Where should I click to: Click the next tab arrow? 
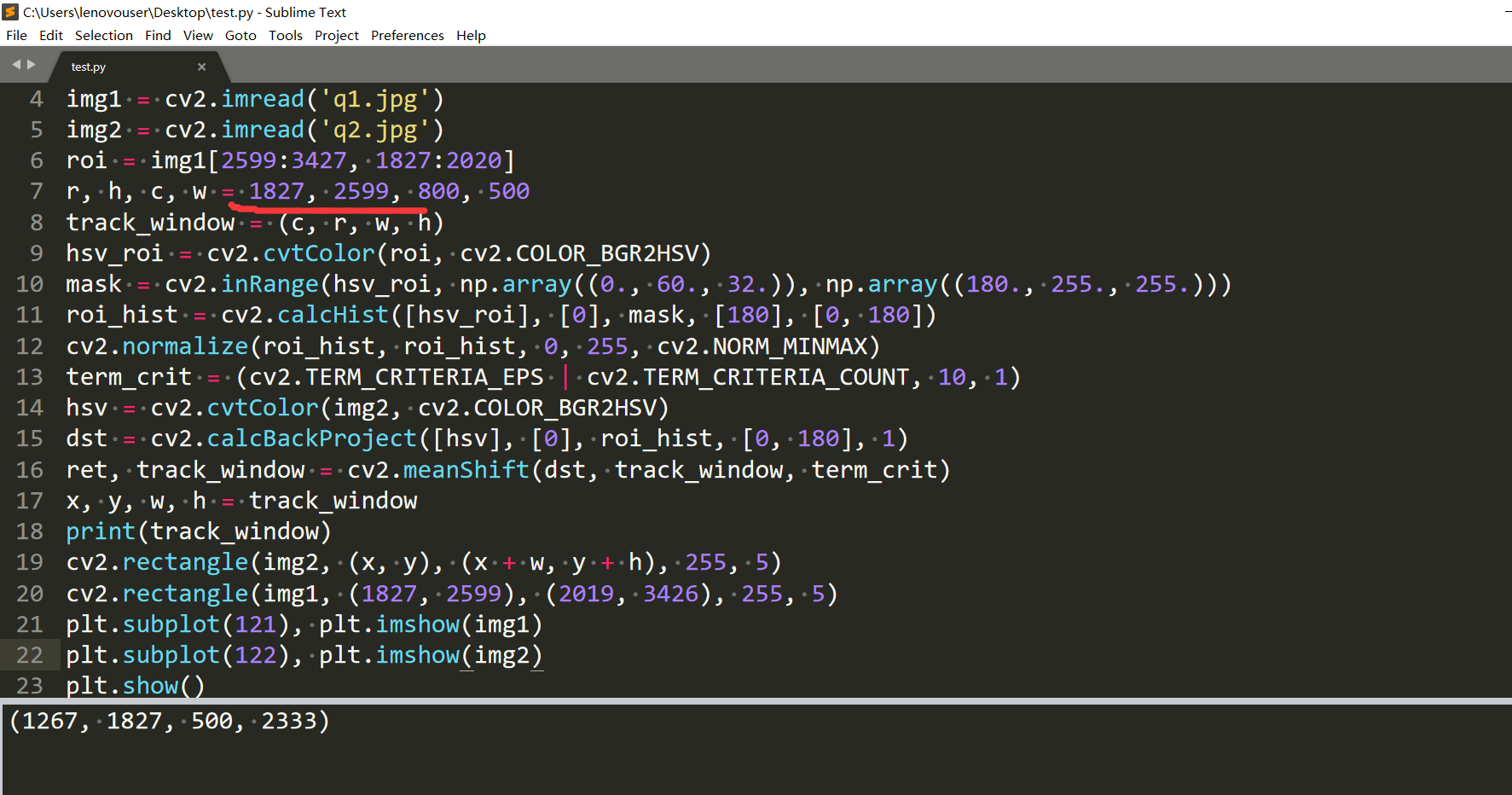32,65
